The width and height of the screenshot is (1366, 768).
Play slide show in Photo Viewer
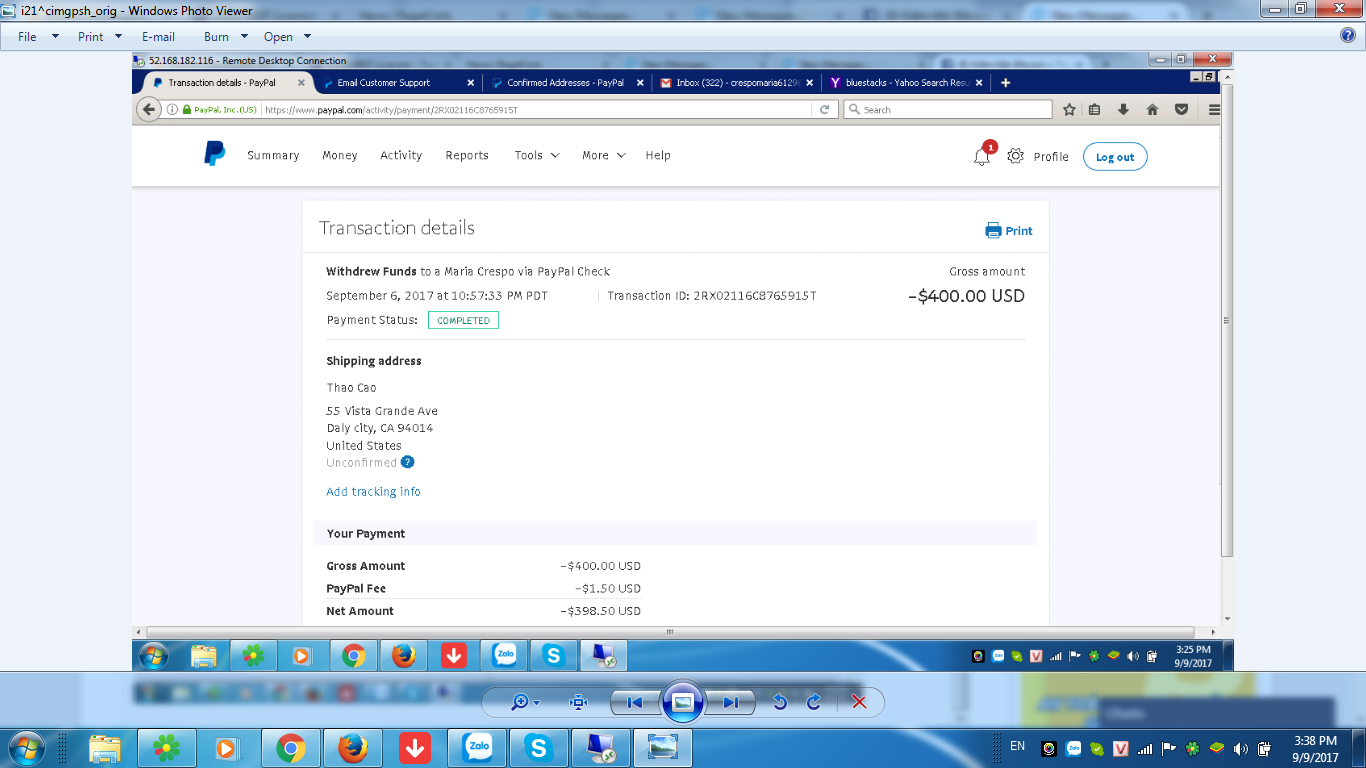(683, 702)
